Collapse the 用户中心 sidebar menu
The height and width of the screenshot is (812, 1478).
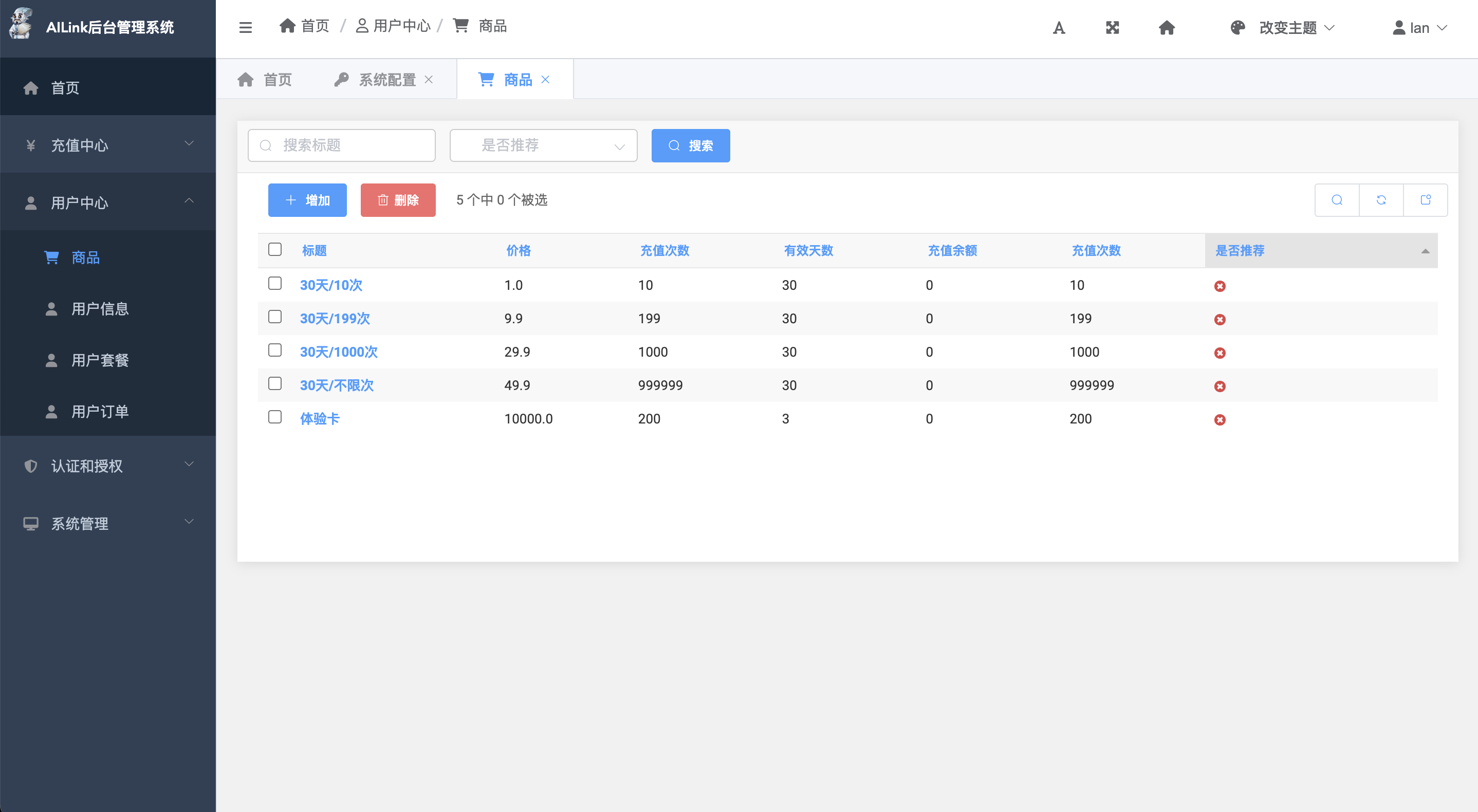click(108, 202)
